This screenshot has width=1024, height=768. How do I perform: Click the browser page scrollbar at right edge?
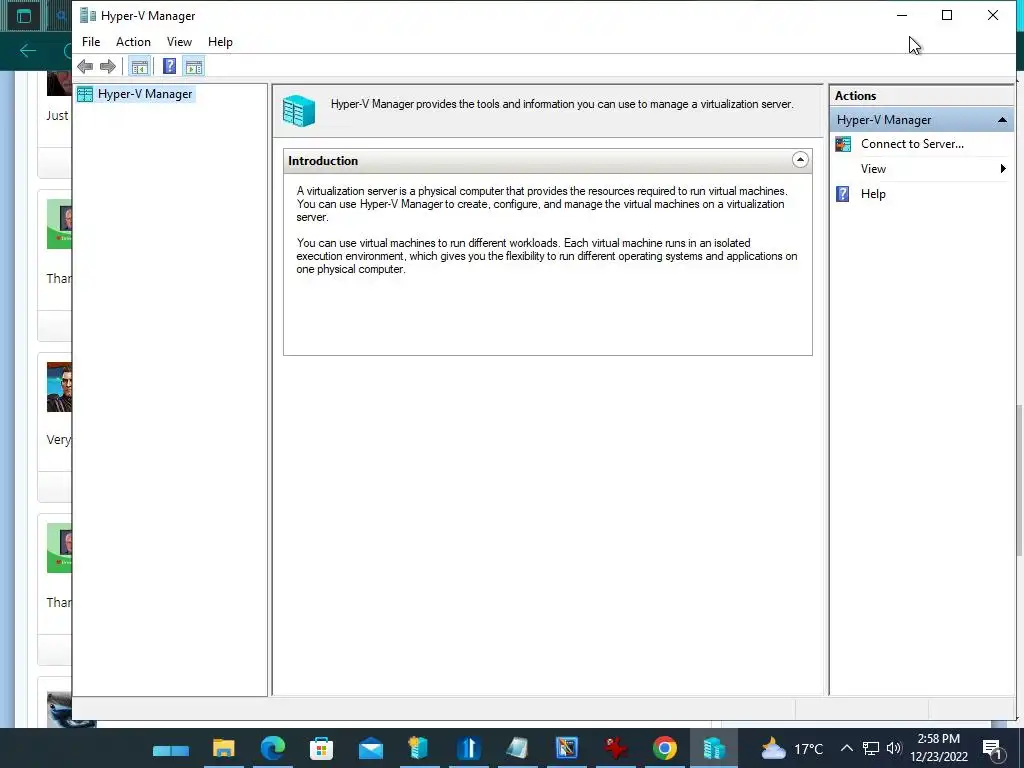click(1019, 480)
